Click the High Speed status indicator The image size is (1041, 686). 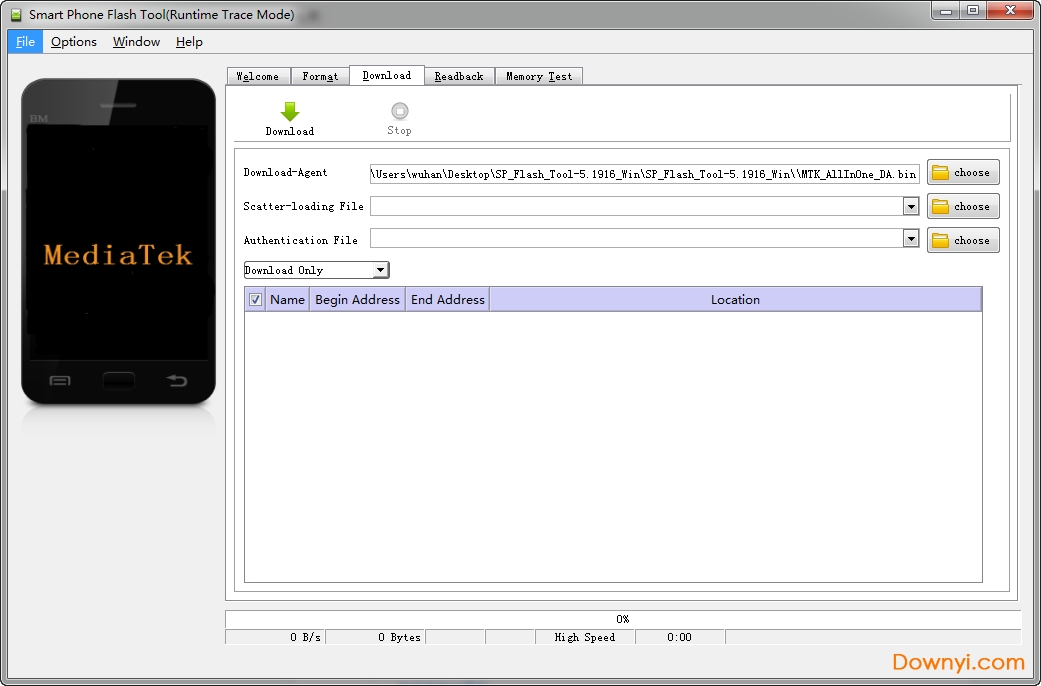pos(585,637)
